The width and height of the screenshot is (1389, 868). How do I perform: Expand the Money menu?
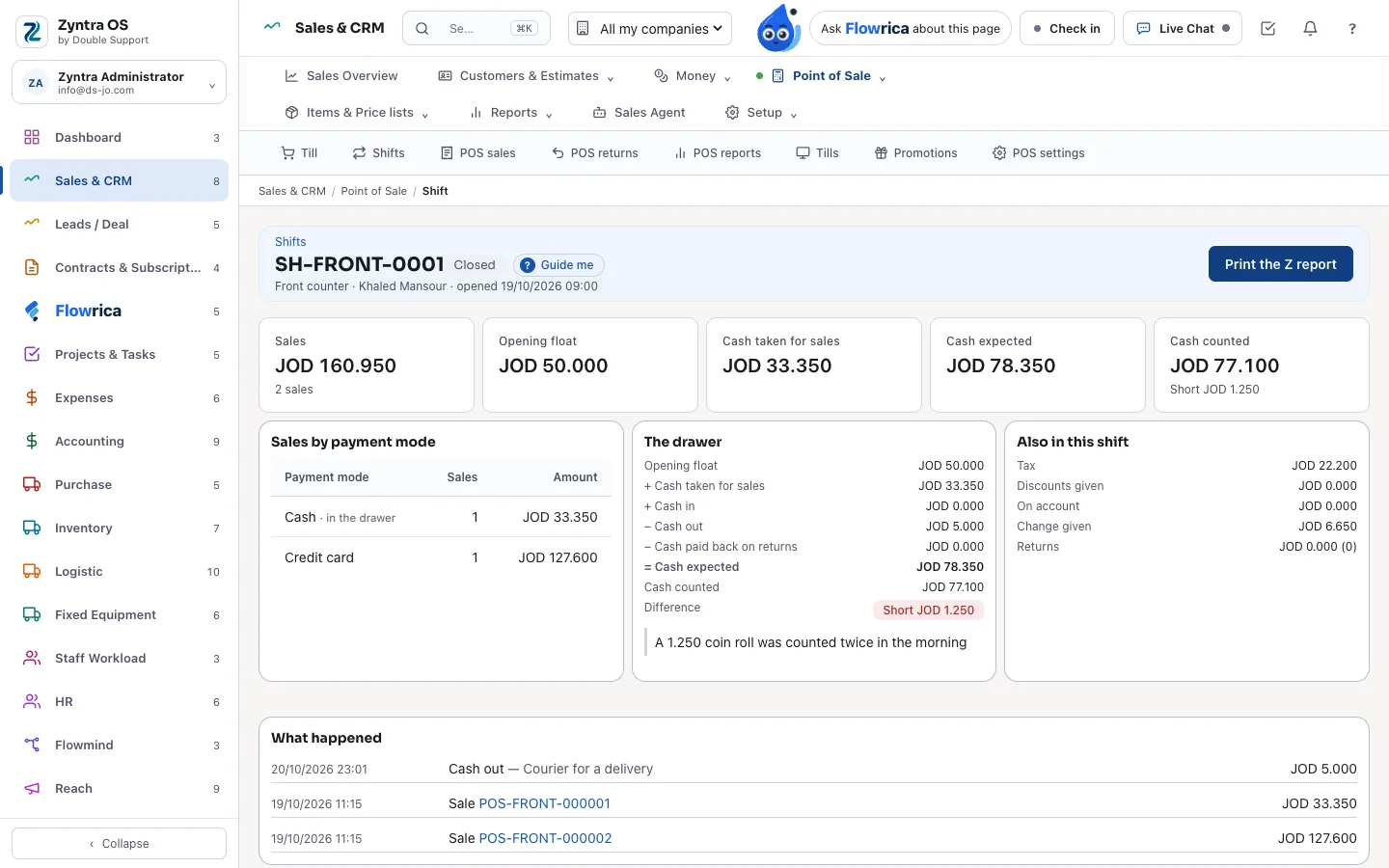tap(693, 76)
